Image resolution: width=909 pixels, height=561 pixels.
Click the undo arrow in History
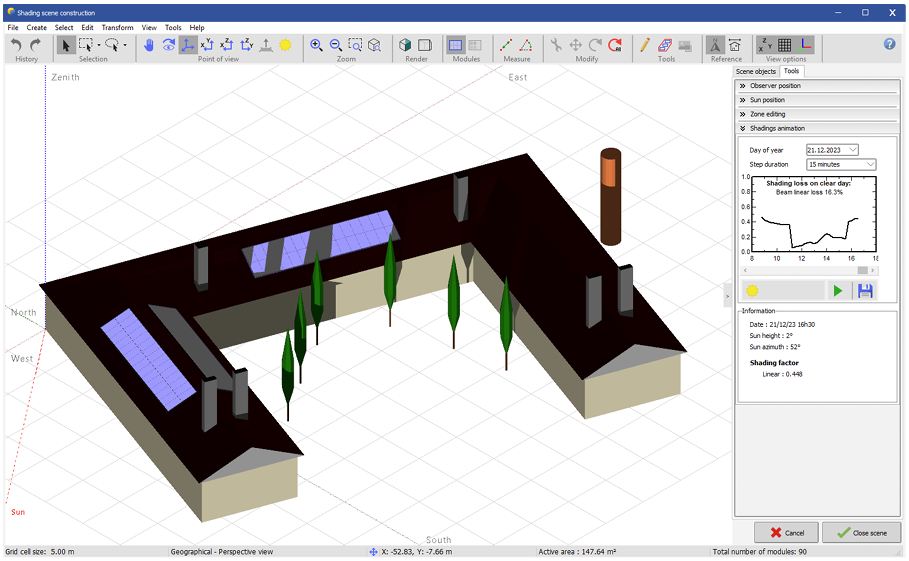(x=16, y=45)
